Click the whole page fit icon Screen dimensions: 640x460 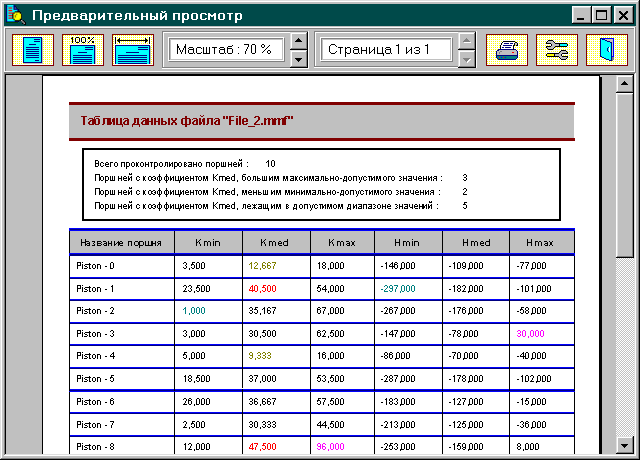point(33,49)
